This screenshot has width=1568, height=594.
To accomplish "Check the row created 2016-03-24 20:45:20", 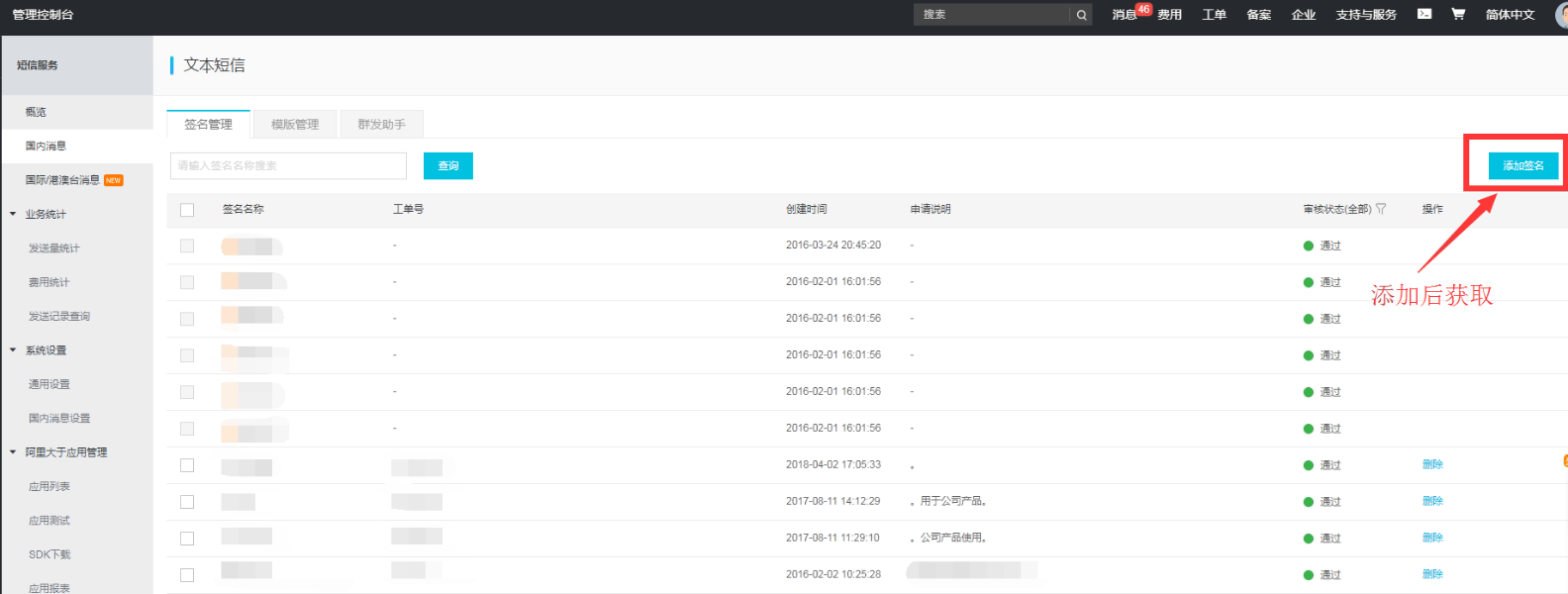I will (x=187, y=246).
